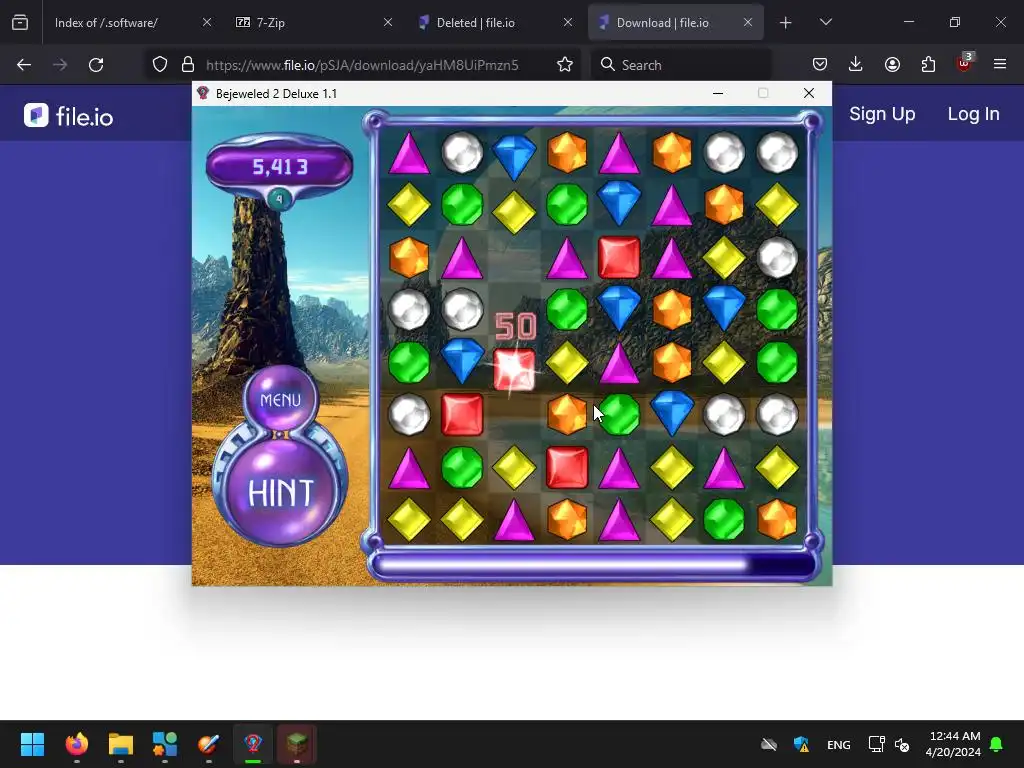Select the top-right white round gem

tap(776, 153)
